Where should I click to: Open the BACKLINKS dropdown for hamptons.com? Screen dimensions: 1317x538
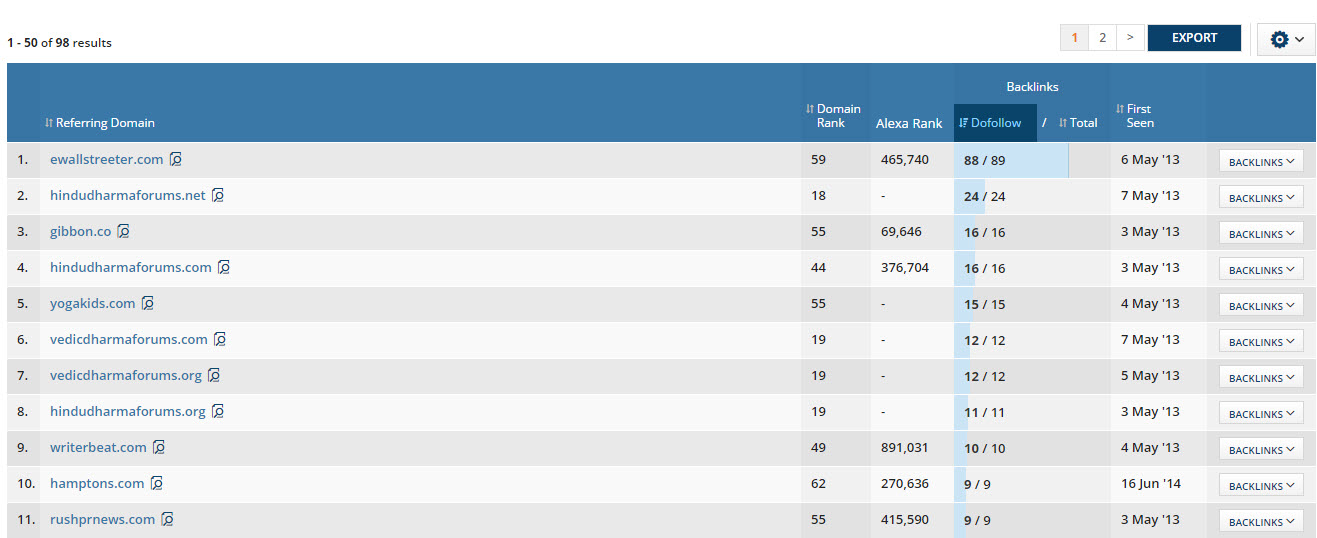point(1261,486)
